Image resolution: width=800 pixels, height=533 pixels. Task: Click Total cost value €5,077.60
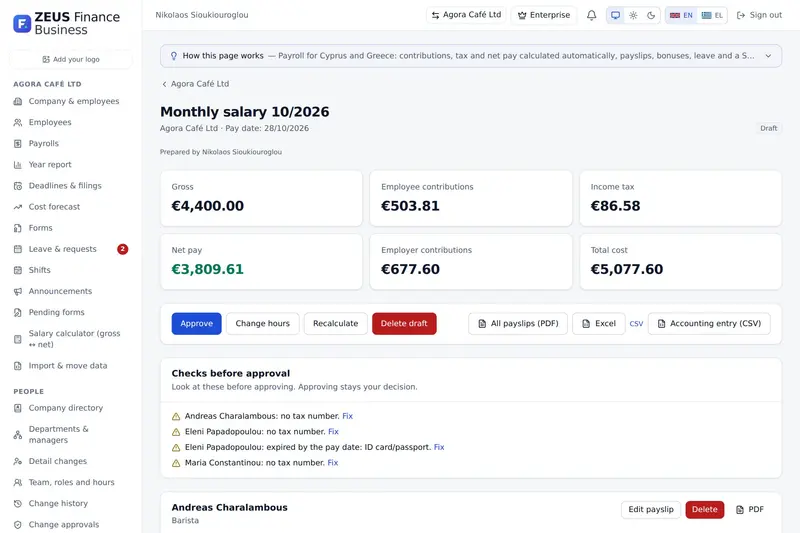[x=627, y=269]
